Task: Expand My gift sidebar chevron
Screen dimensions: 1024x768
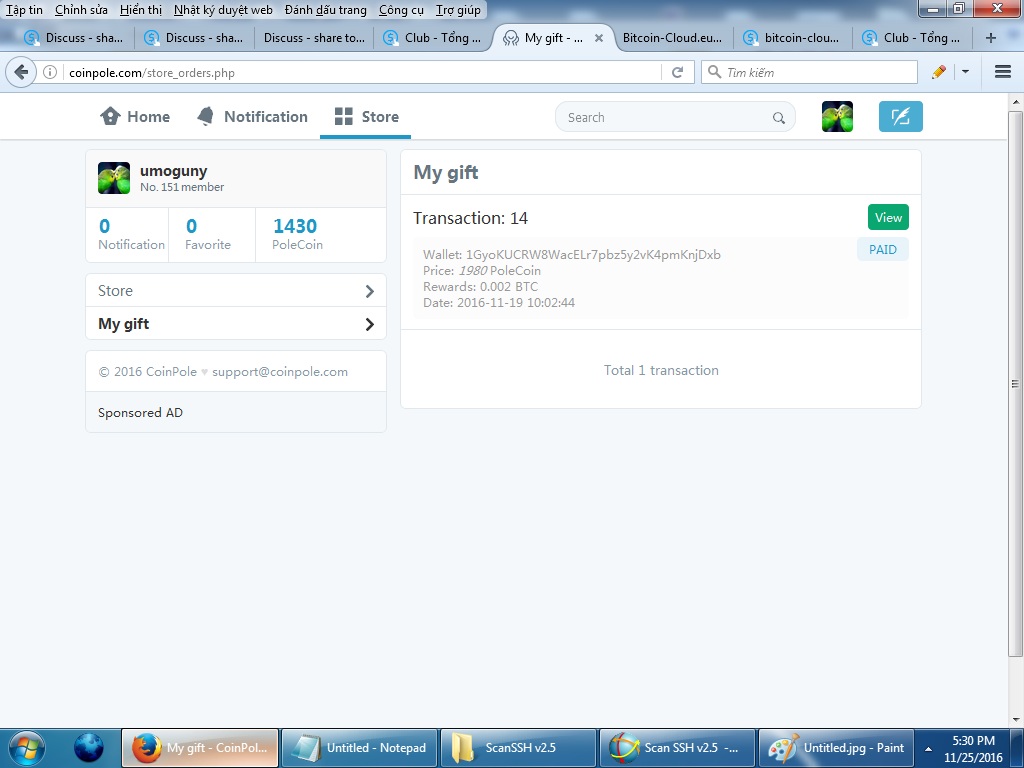Action: 370,324
